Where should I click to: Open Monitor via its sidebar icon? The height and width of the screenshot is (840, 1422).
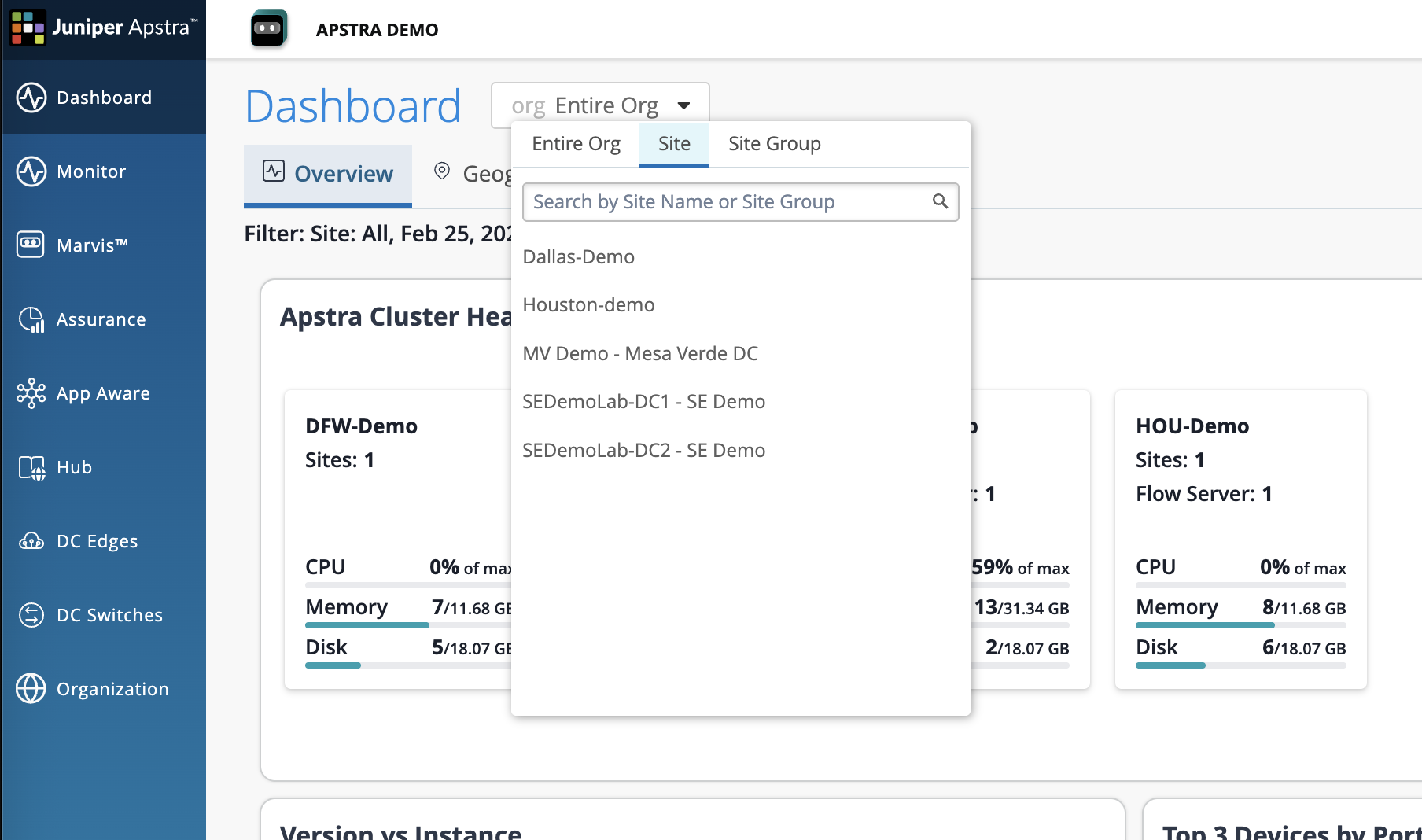(x=31, y=171)
